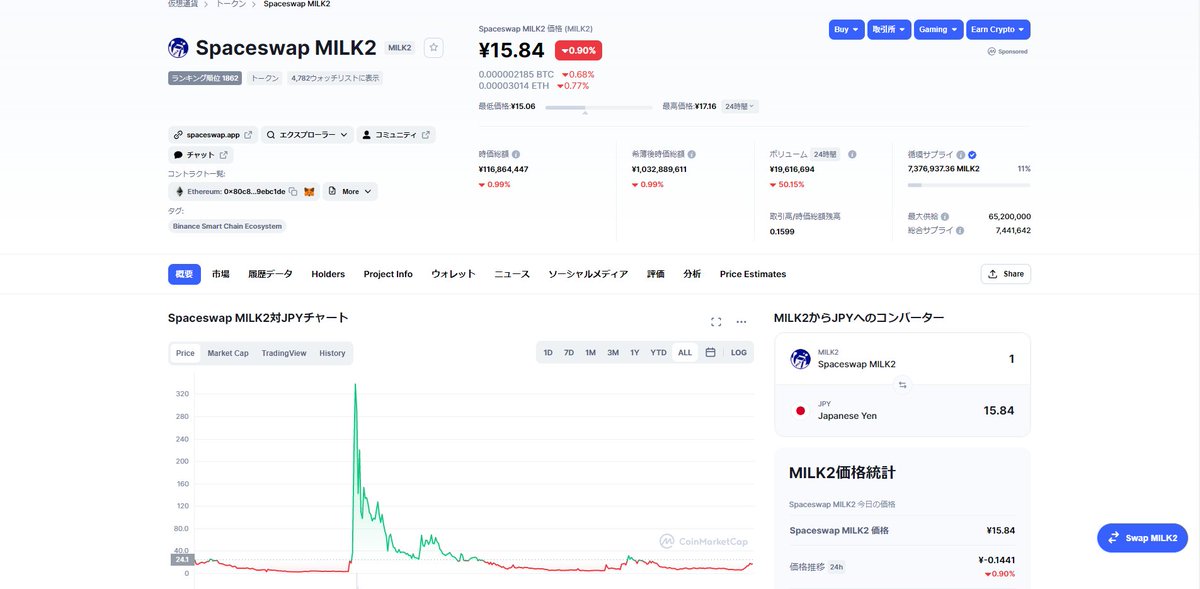Copy the Ethereum contract address icon

[x=293, y=191]
